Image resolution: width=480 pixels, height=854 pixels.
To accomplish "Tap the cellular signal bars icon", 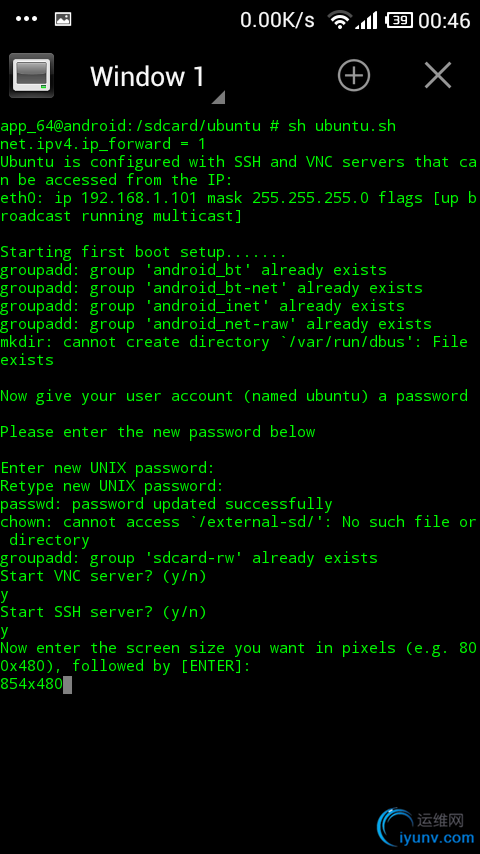I will click(366, 20).
